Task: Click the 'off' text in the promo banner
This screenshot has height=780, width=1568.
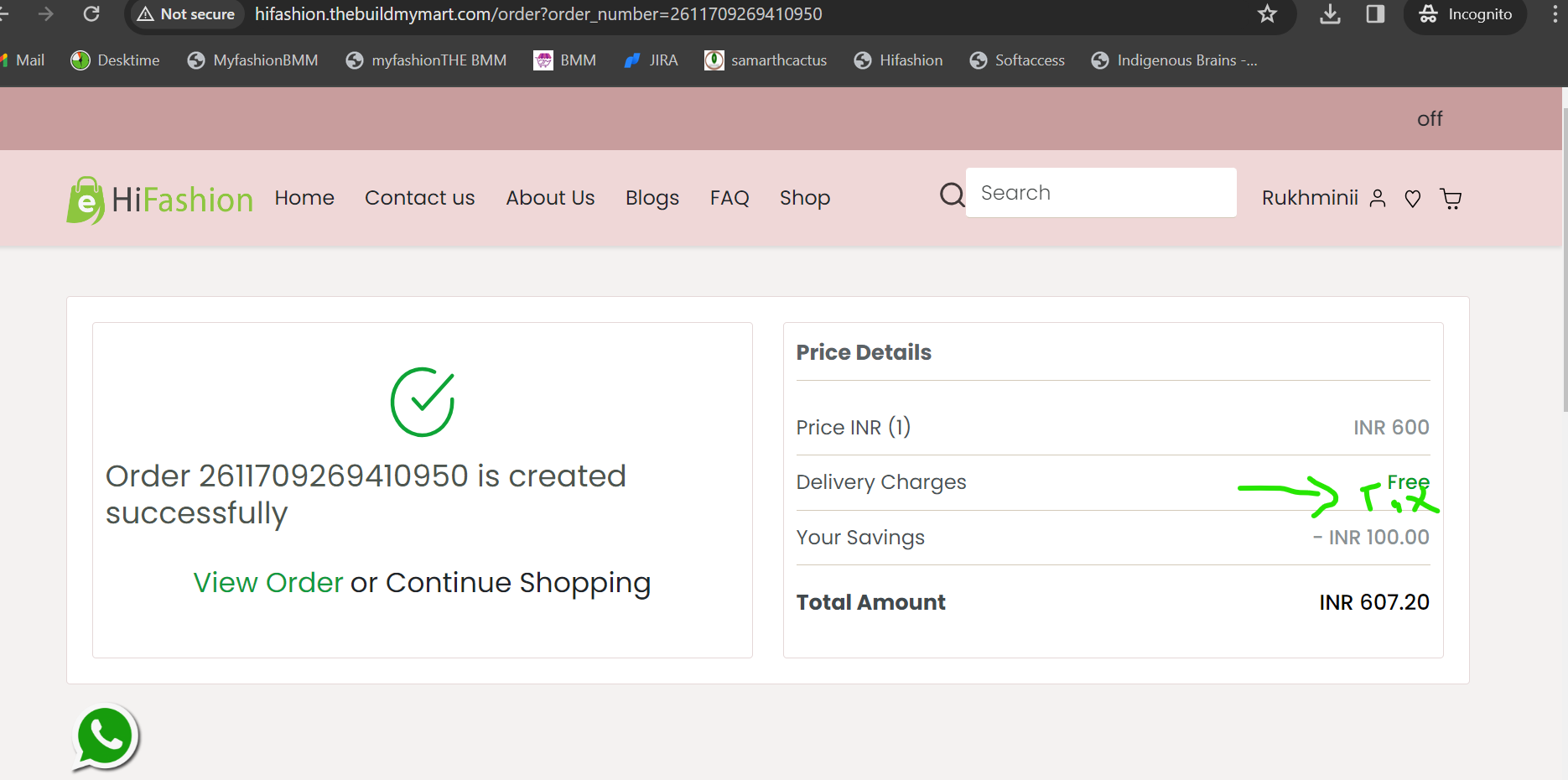Action: [1430, 119]
